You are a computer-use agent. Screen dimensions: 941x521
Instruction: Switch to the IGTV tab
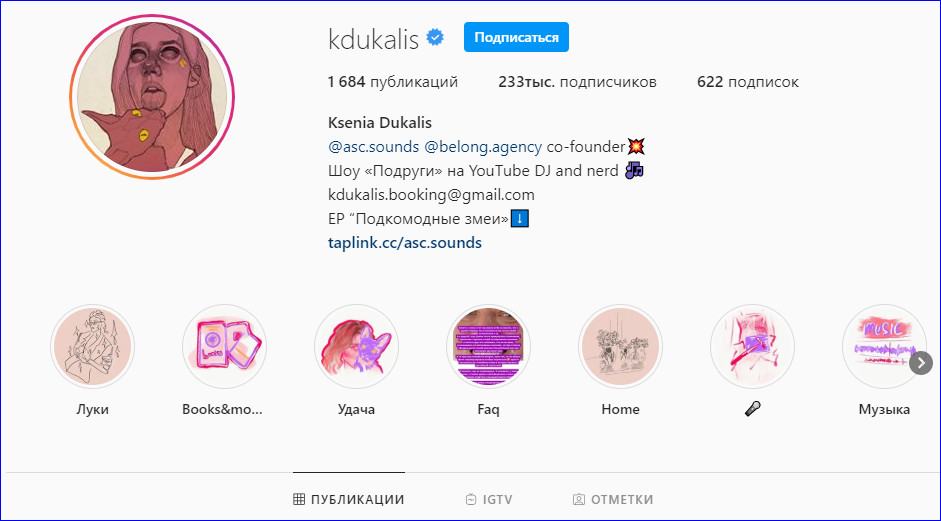[489, 499]
